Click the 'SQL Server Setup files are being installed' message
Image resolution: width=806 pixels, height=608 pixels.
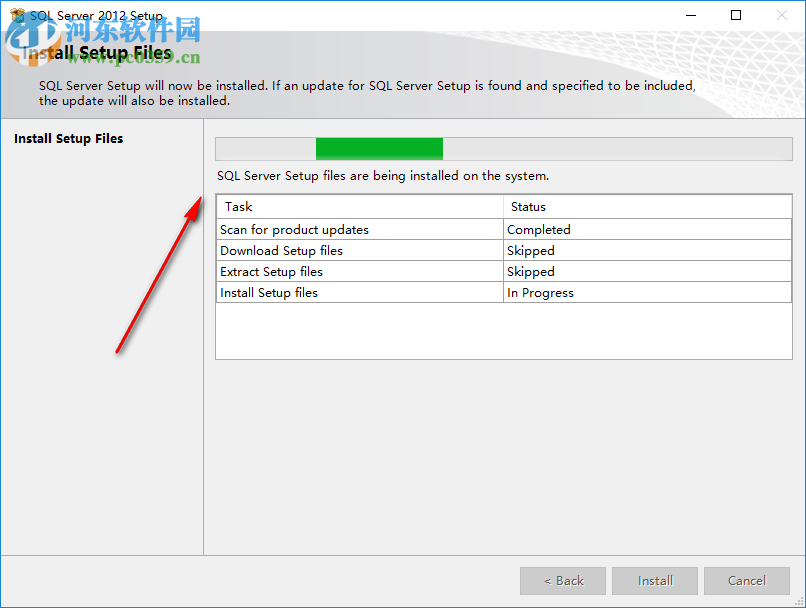(x=383, y=176)
